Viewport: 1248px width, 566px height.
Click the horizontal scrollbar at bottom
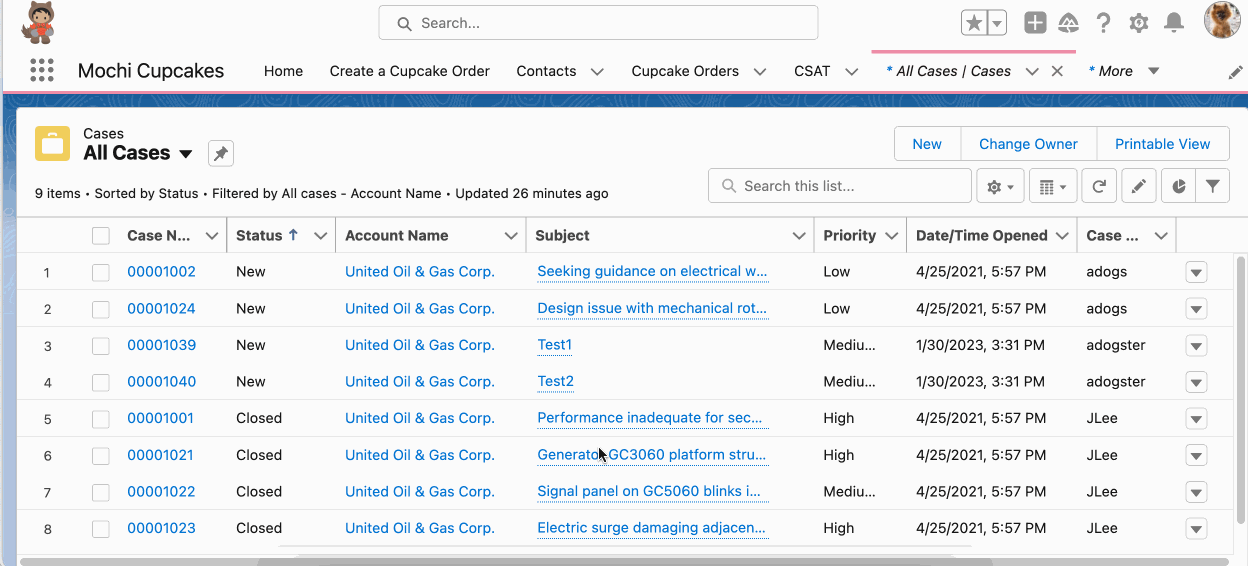(624, 561)
